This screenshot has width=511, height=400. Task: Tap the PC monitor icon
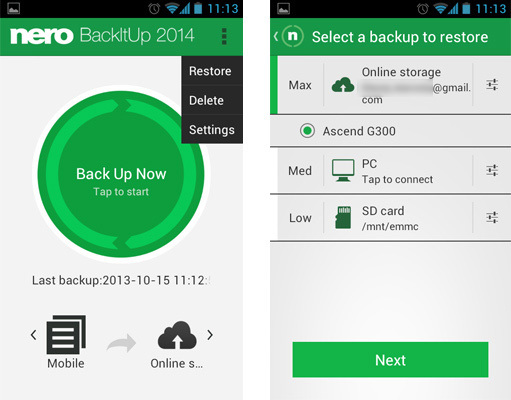tap(343, 170)
